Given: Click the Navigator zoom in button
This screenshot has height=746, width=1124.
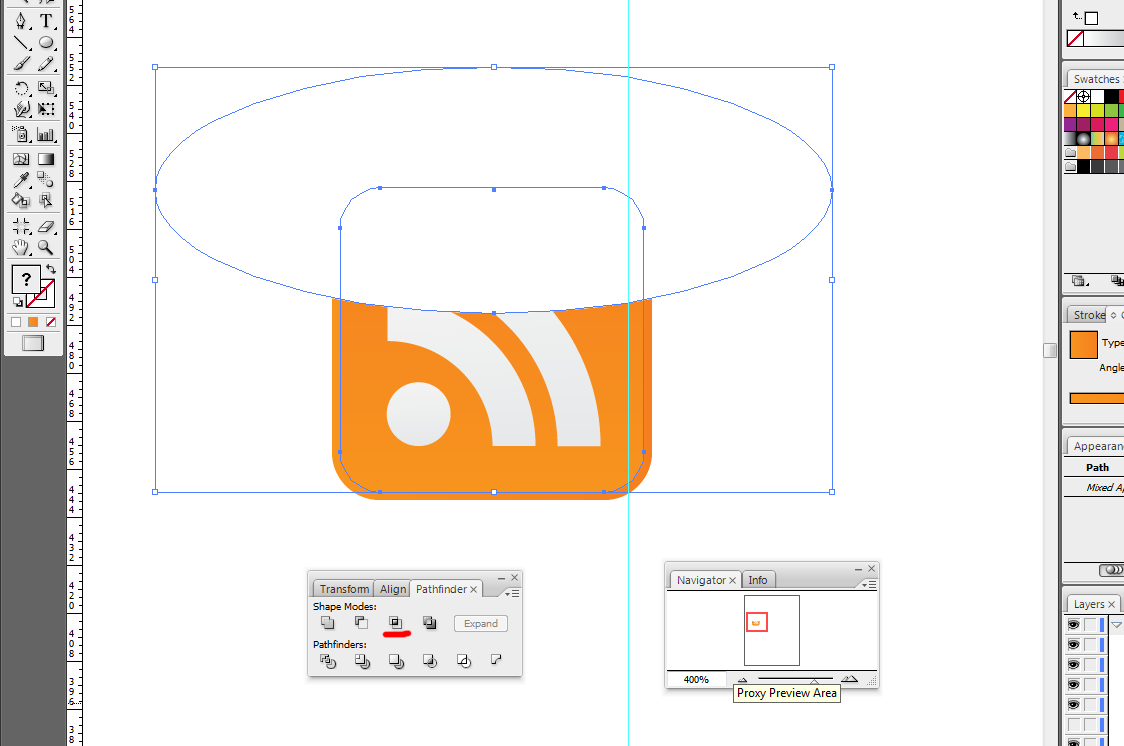Looking at the screenshot, I should pos(849,679).
